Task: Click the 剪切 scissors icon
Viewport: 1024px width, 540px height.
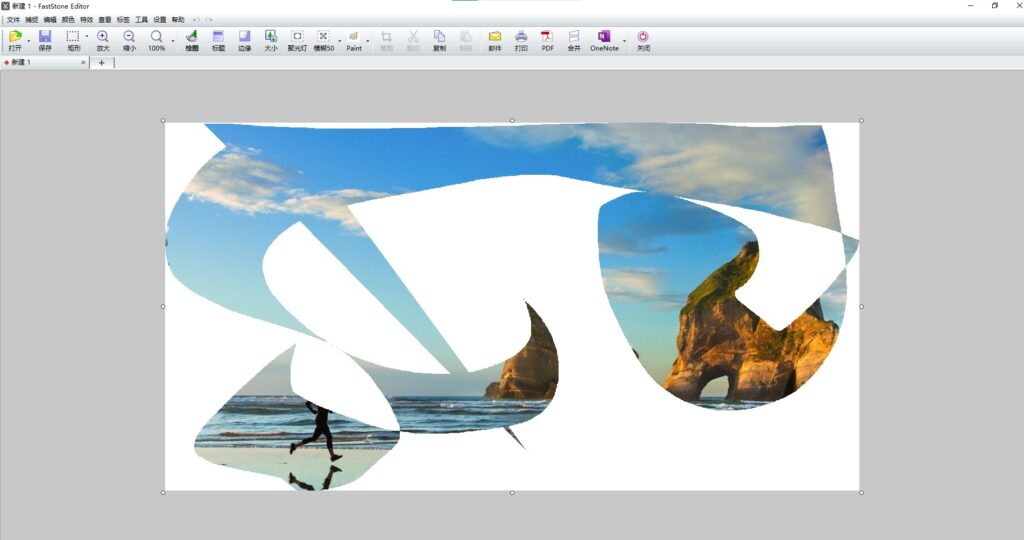Action: point(413,40)
